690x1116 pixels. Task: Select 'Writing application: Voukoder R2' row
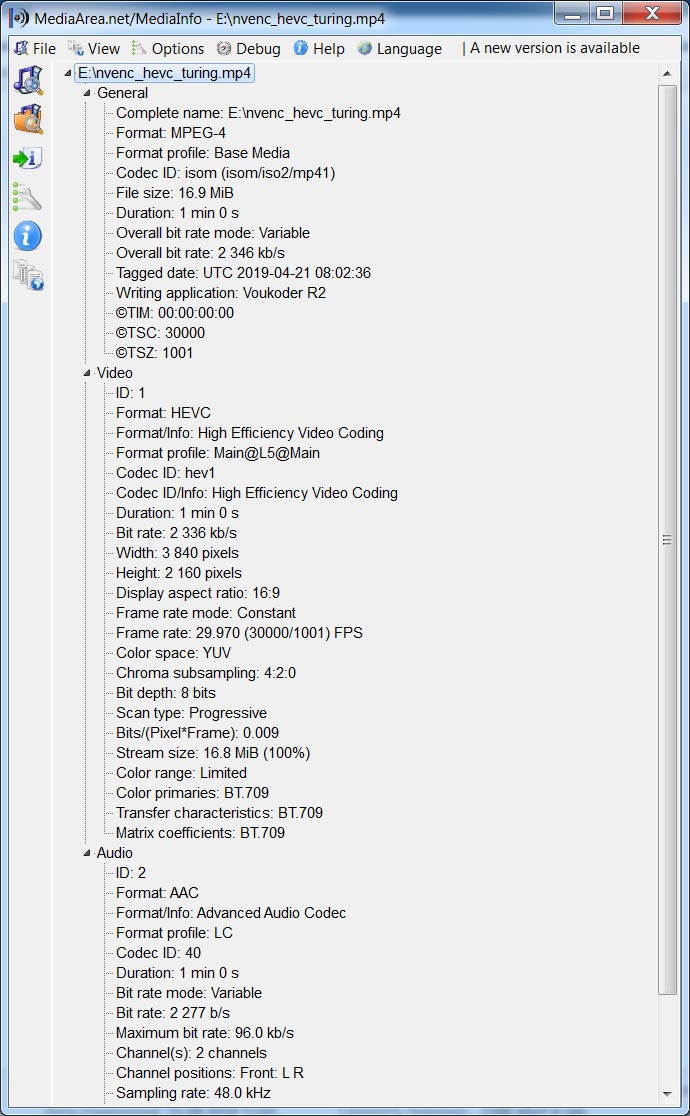coord(221,293)
